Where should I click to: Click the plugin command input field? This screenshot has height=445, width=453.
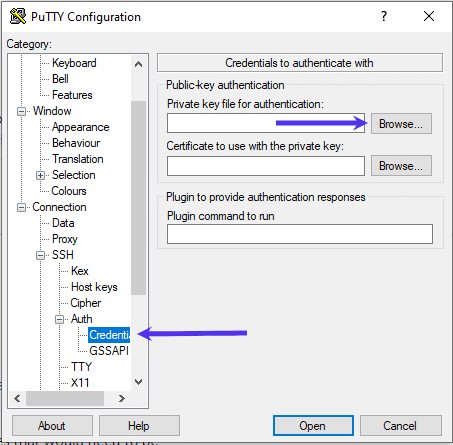pyautogui.click(x=300, y=234)
